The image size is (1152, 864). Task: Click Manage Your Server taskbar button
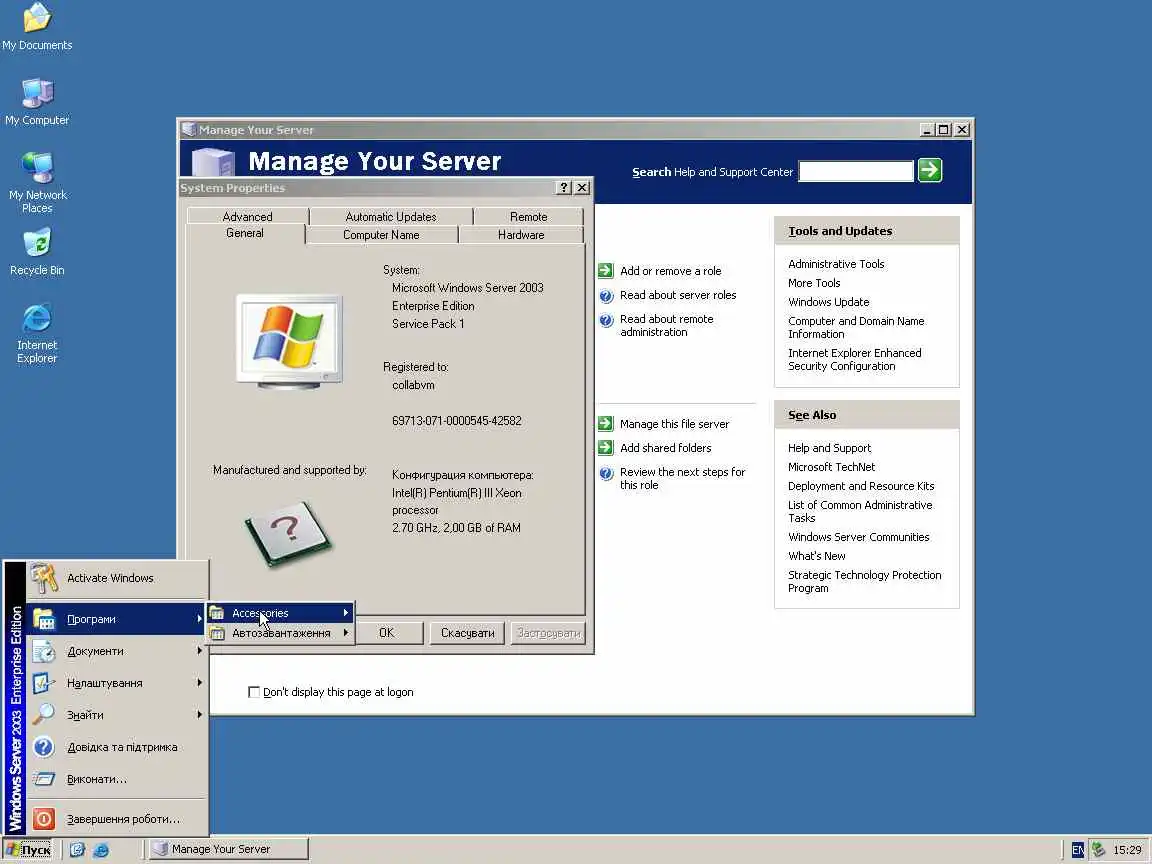tap(229, 849)
